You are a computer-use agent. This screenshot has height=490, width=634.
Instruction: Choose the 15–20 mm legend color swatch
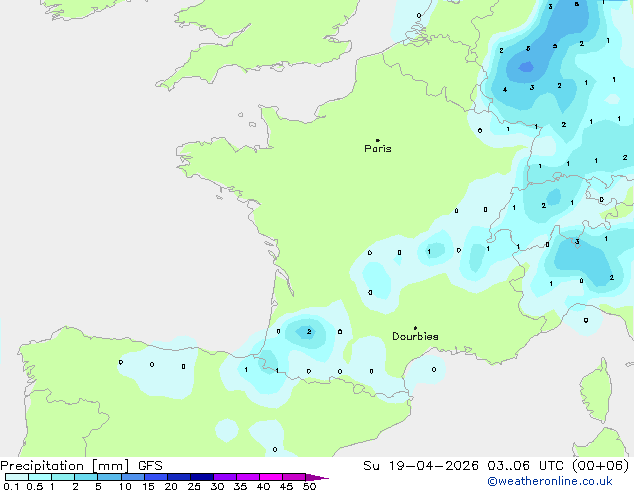(156, 477)
